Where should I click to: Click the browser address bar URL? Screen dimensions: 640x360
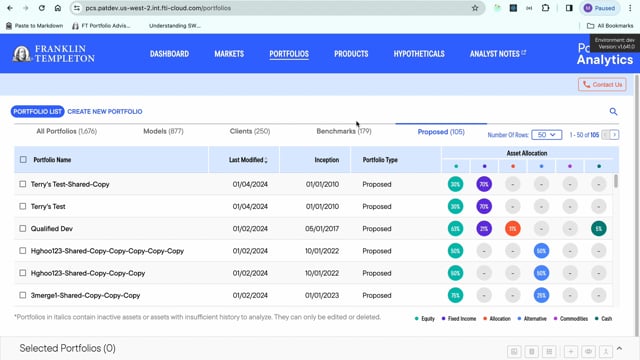[x=158, y=8]
